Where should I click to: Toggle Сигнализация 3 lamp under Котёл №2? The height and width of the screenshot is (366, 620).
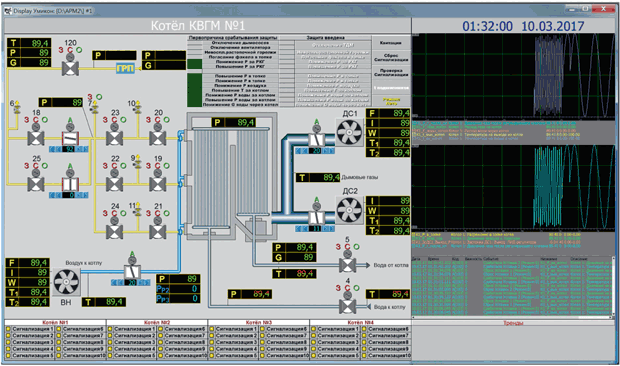pyautogui.click(x=110, y=342)
